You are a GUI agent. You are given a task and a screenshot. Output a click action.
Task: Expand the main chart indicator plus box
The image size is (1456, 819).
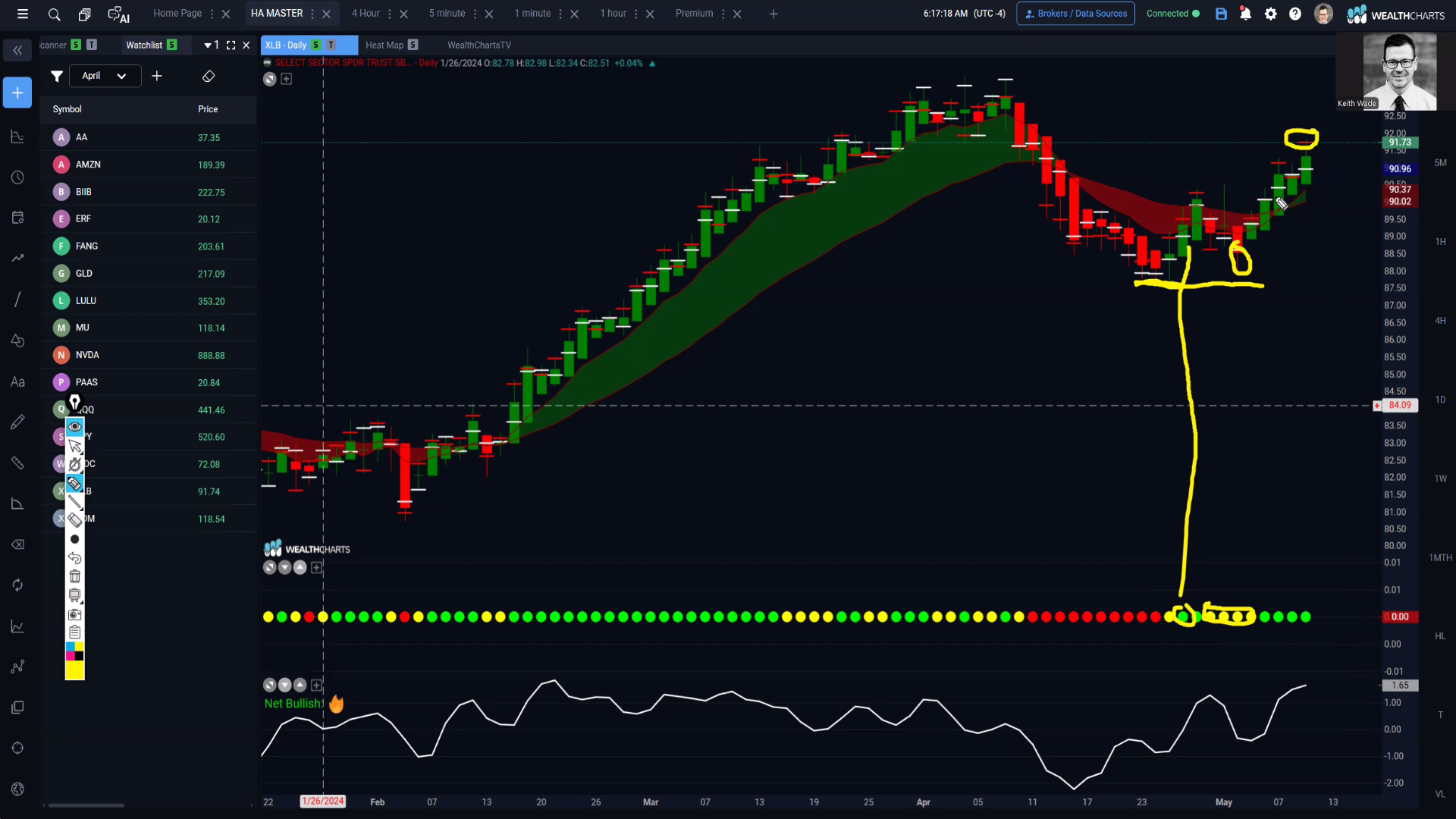[287, 79]
